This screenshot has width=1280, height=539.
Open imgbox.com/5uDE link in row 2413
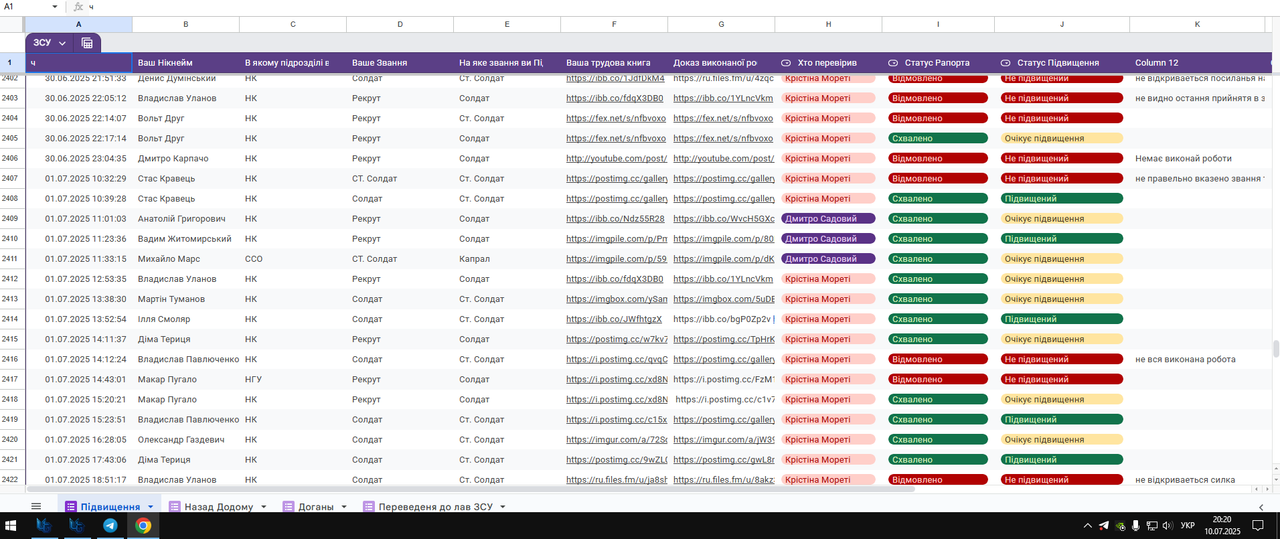coord(723,299)
